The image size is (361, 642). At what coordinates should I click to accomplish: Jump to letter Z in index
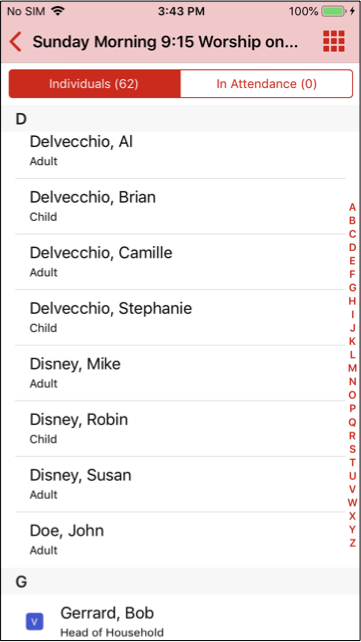tap(352, 543)
